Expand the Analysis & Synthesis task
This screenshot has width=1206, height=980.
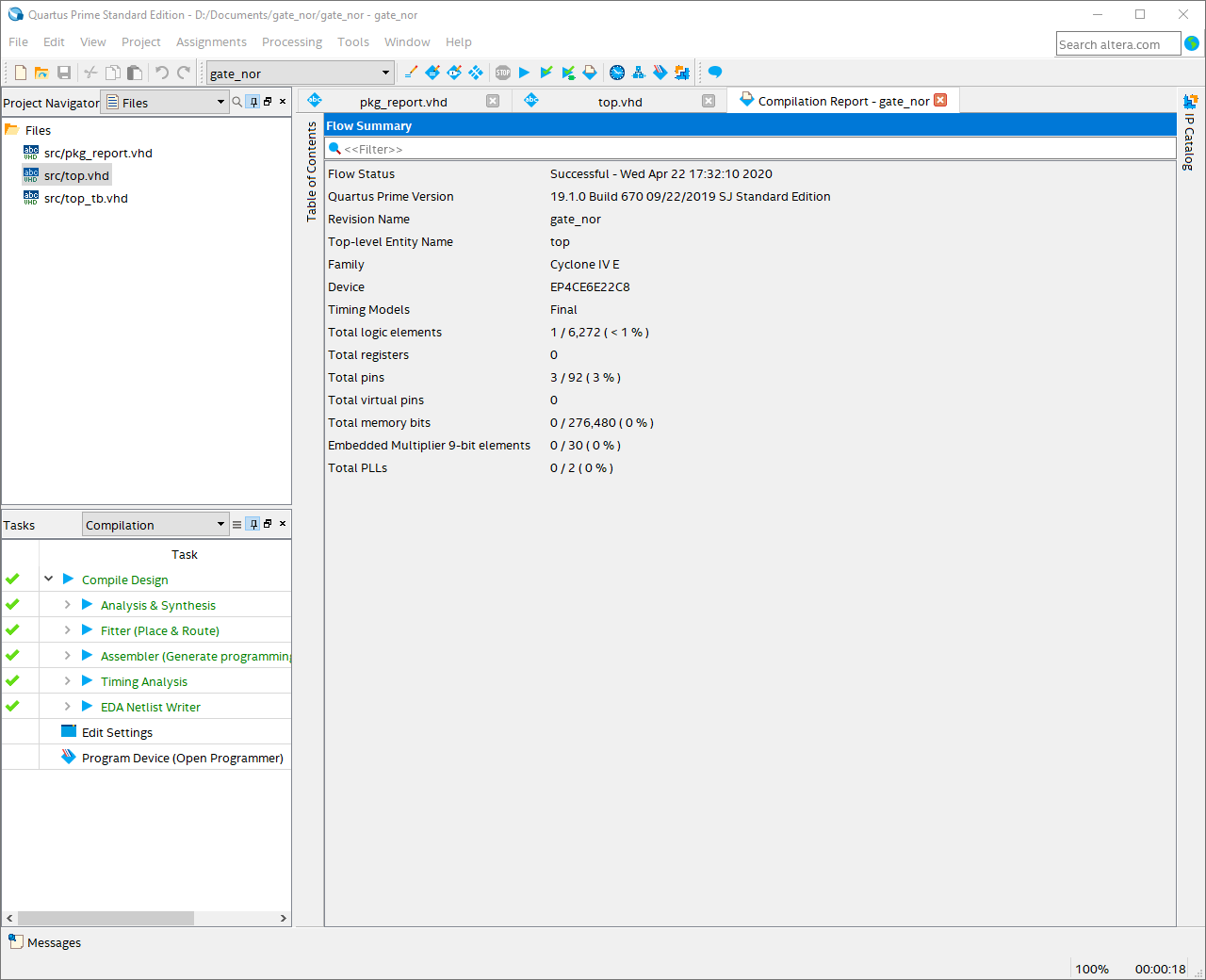pos(67,604)
